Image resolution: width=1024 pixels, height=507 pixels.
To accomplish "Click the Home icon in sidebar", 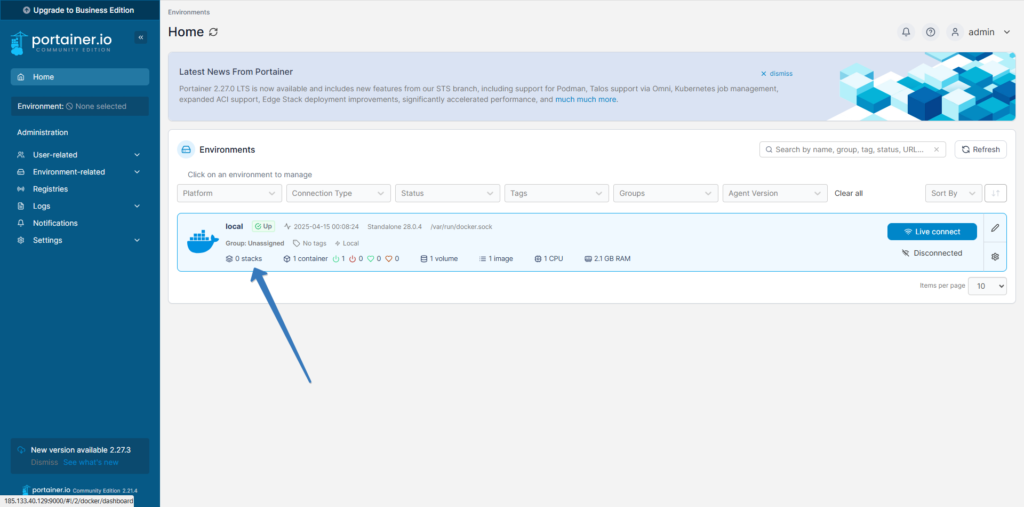I will point(22,77).
